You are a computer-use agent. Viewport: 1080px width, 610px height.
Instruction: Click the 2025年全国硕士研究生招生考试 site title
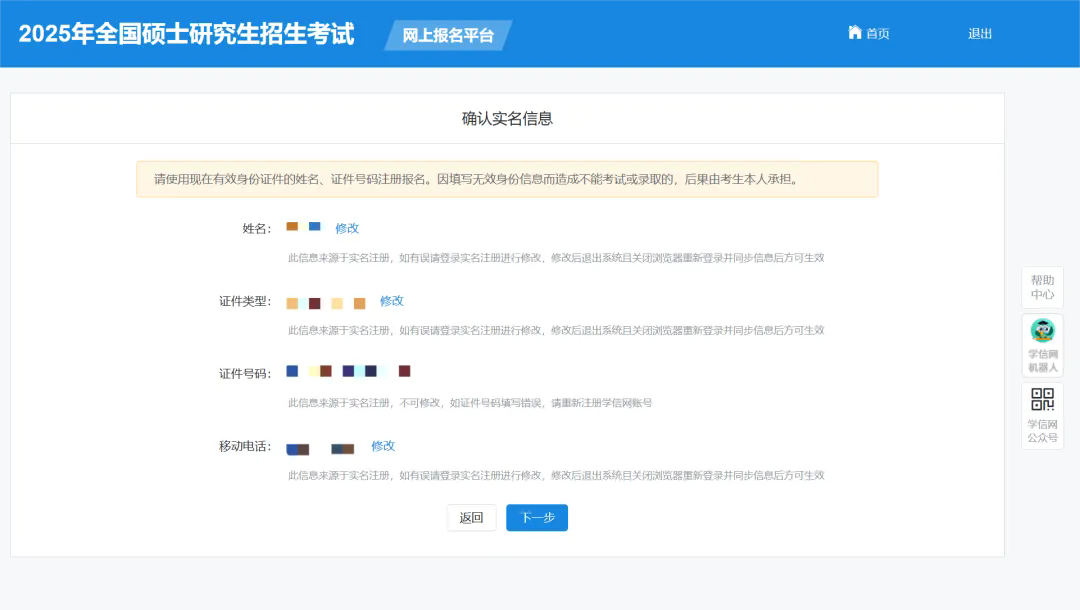(x=186, y=34)
